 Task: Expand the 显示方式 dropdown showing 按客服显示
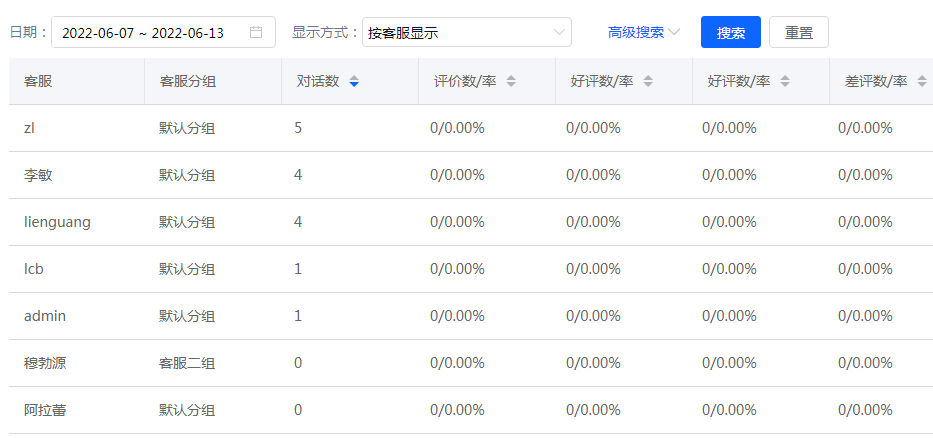coord(466,32)
